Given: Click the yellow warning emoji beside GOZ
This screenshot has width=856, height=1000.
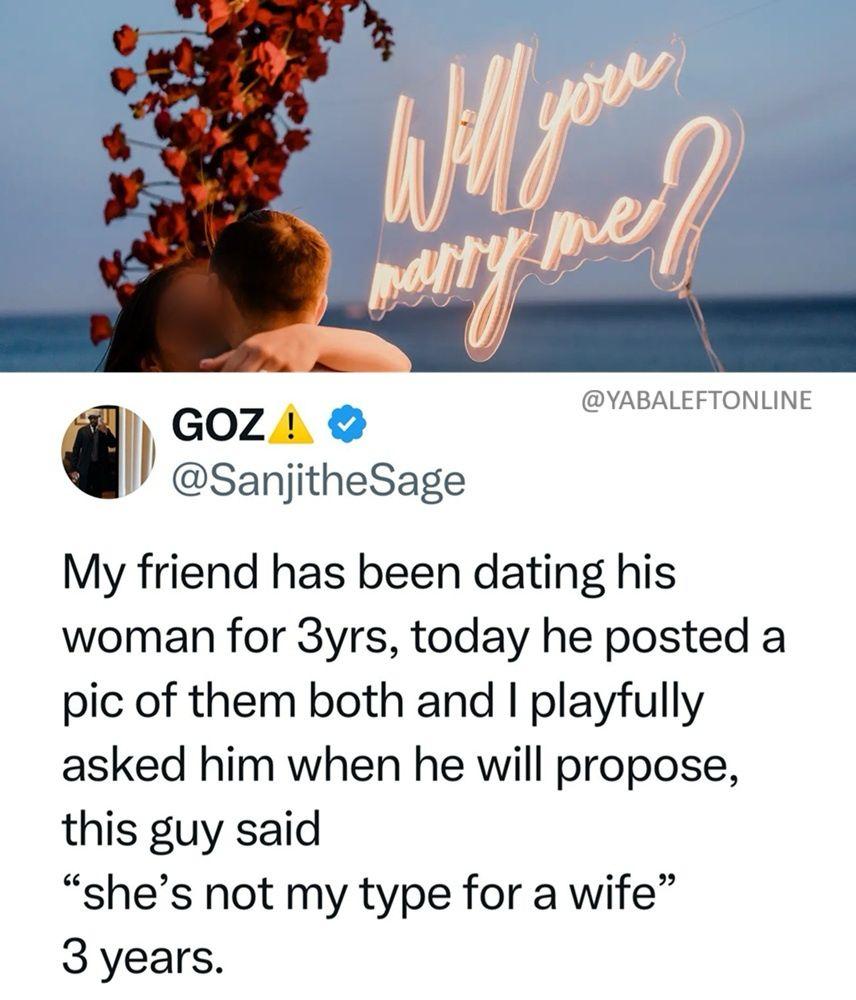Looking at the screenshot, I should 290,424.
